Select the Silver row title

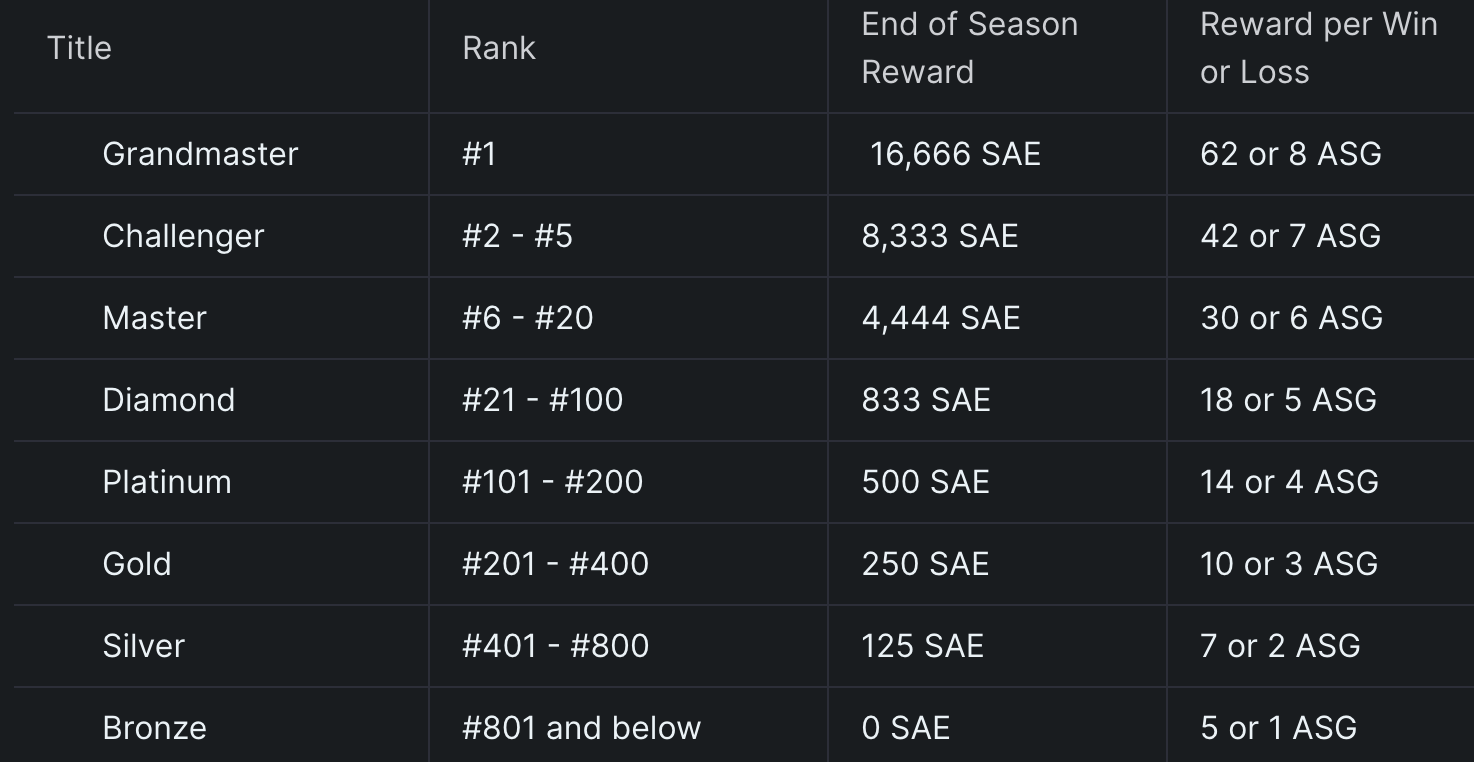143,646
